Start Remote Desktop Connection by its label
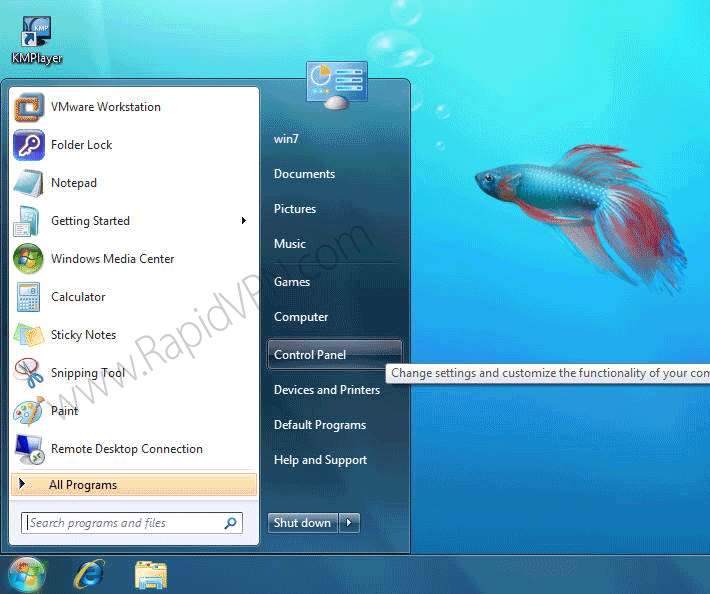The height and width of the screenshot is (594, 710). (x=127, y=449)
